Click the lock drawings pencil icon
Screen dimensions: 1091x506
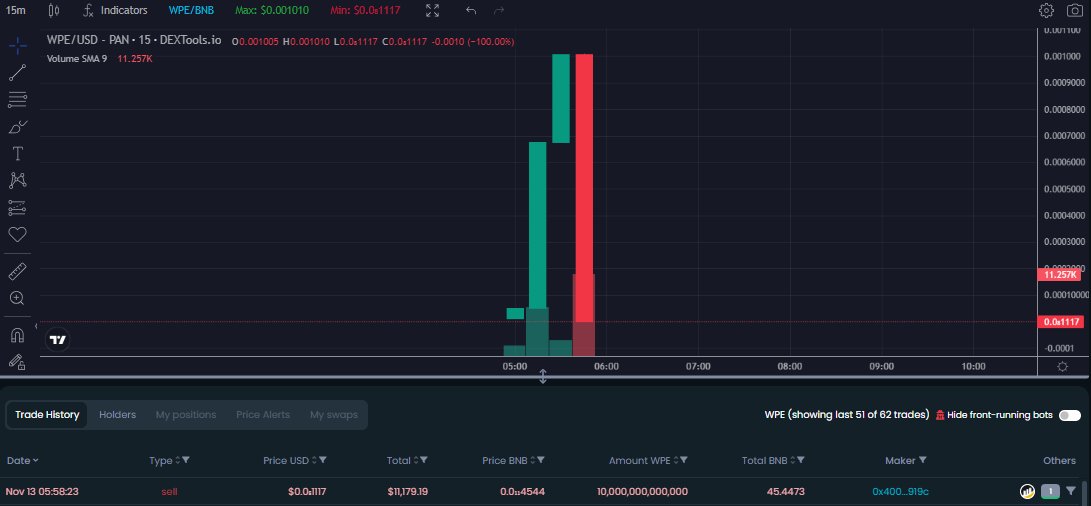pyautogui.click(x=17, y=361)
